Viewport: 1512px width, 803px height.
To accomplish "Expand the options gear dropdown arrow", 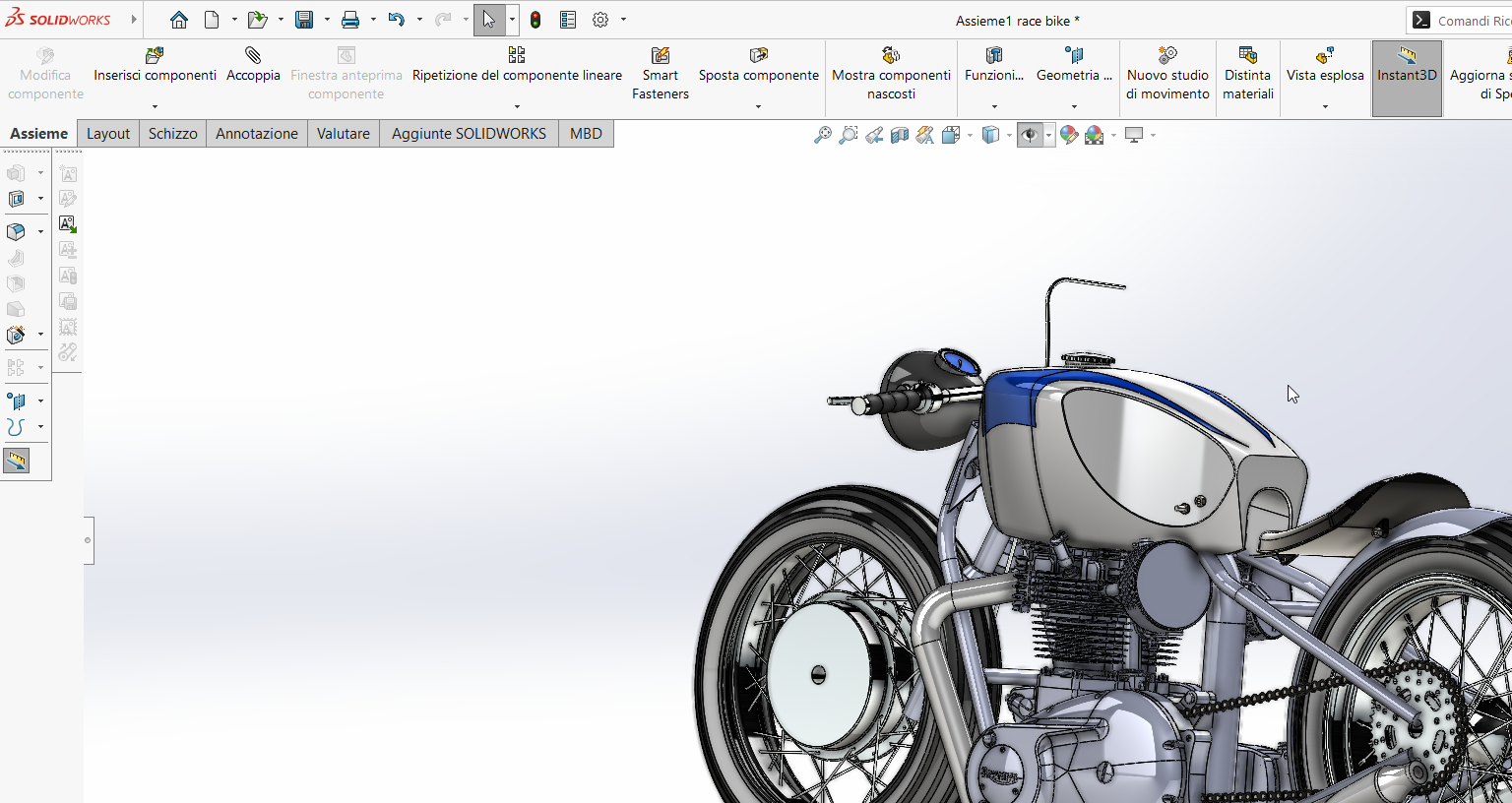I will 623,20.
